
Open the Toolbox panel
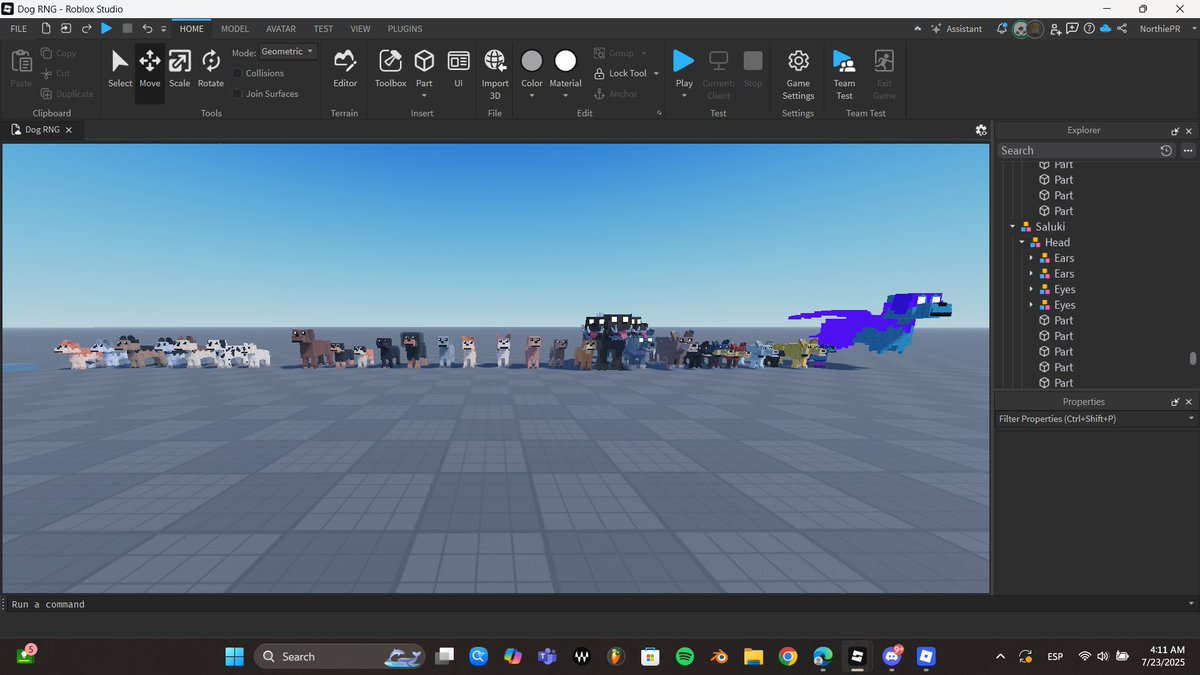click(x=391, y=69)
